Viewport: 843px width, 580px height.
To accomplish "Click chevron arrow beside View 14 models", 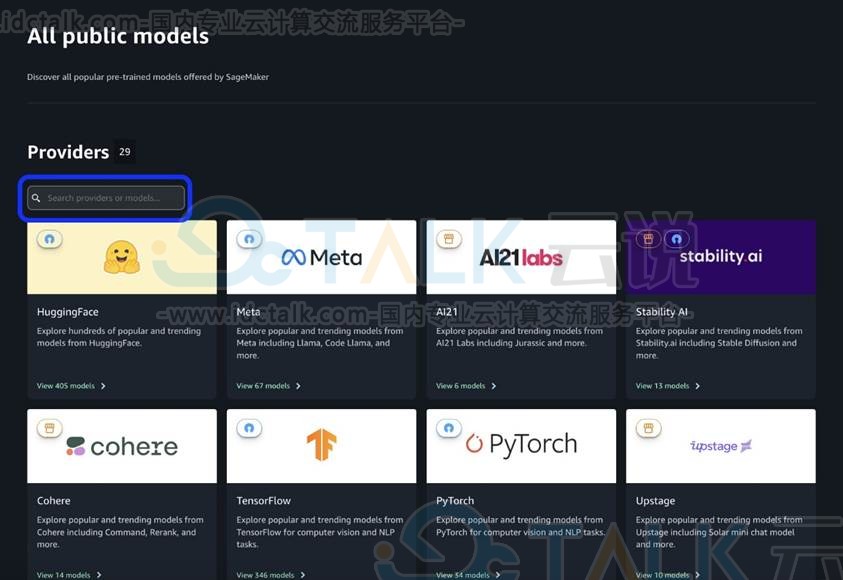I will (99, 575).
